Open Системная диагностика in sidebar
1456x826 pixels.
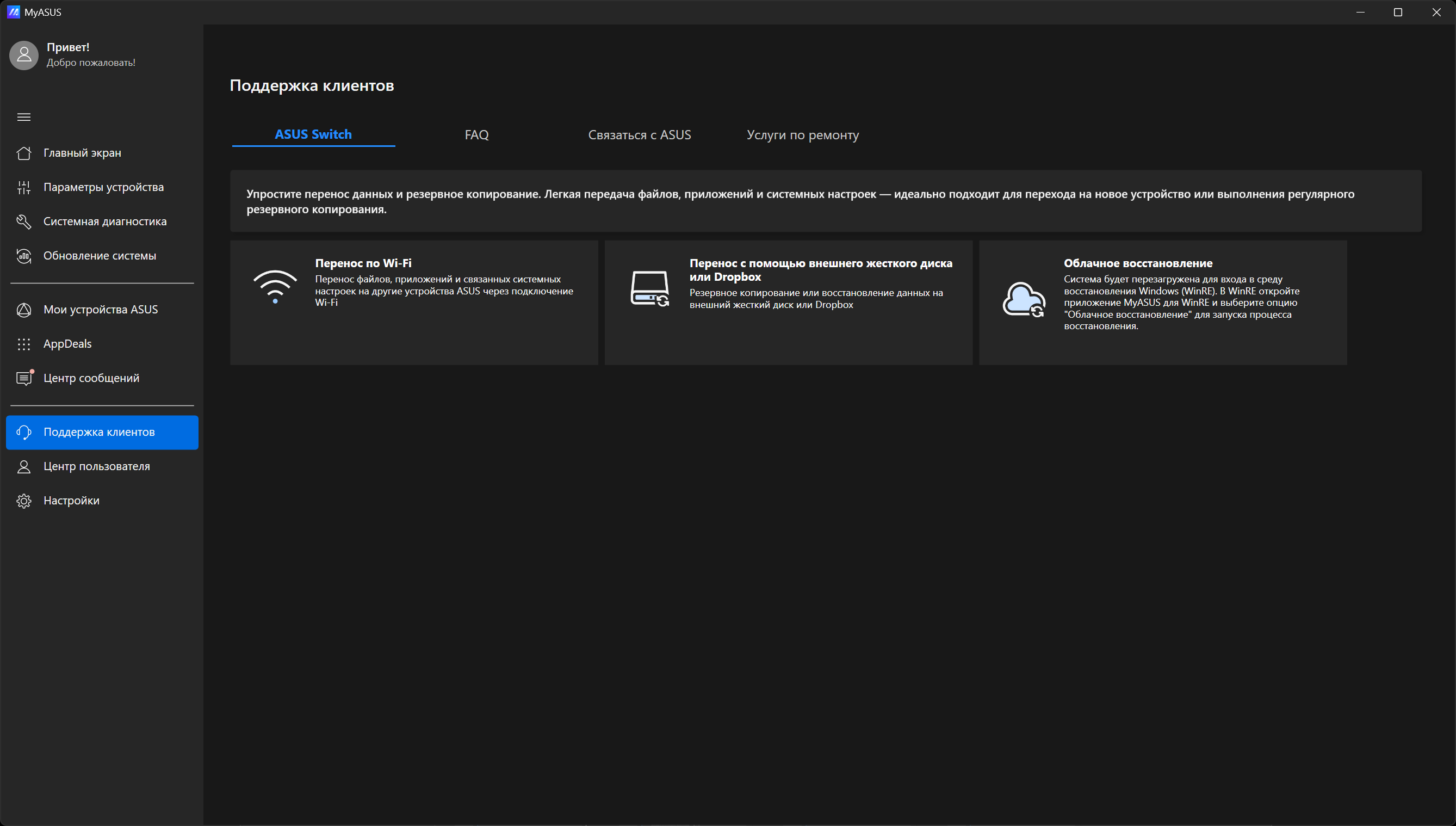[x=102, y=222]
